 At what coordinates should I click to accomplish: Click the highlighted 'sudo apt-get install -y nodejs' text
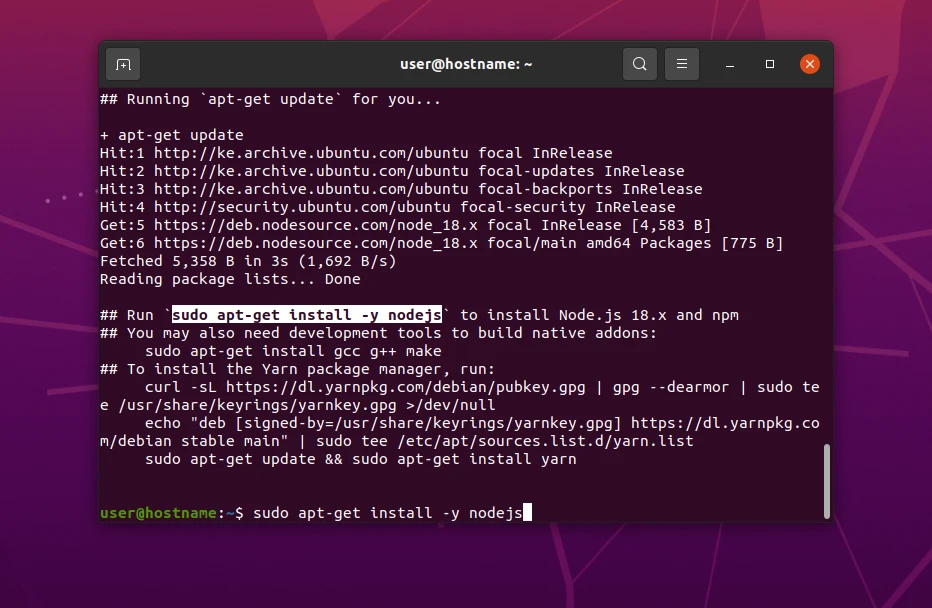click(306, 315)
